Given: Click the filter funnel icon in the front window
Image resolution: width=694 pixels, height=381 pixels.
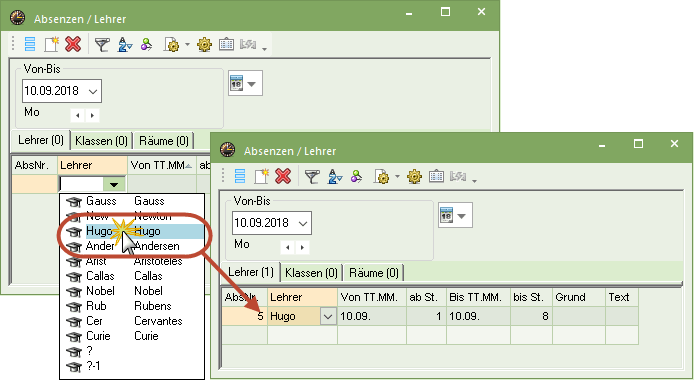Looking at the screenshot, I should (312, 177).
